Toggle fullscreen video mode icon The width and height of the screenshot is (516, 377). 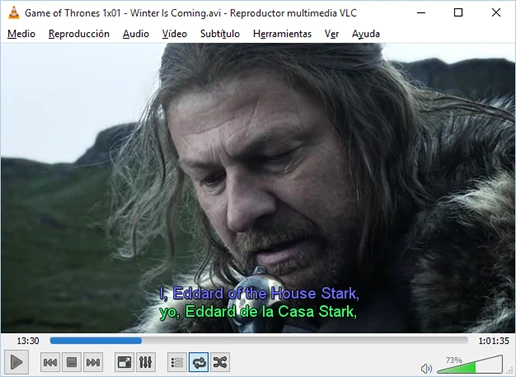[124, 362]
